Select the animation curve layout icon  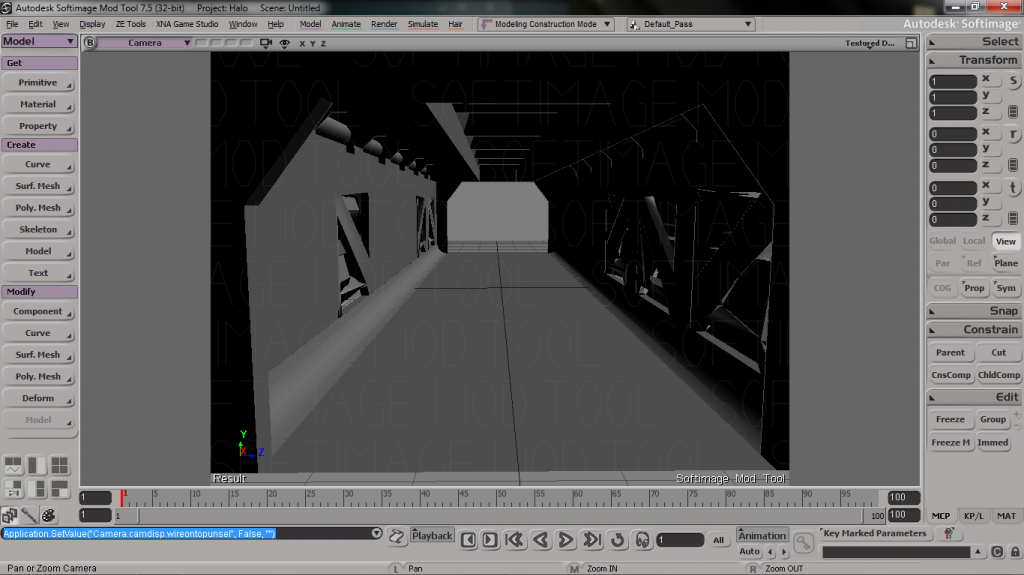point(13,465)
